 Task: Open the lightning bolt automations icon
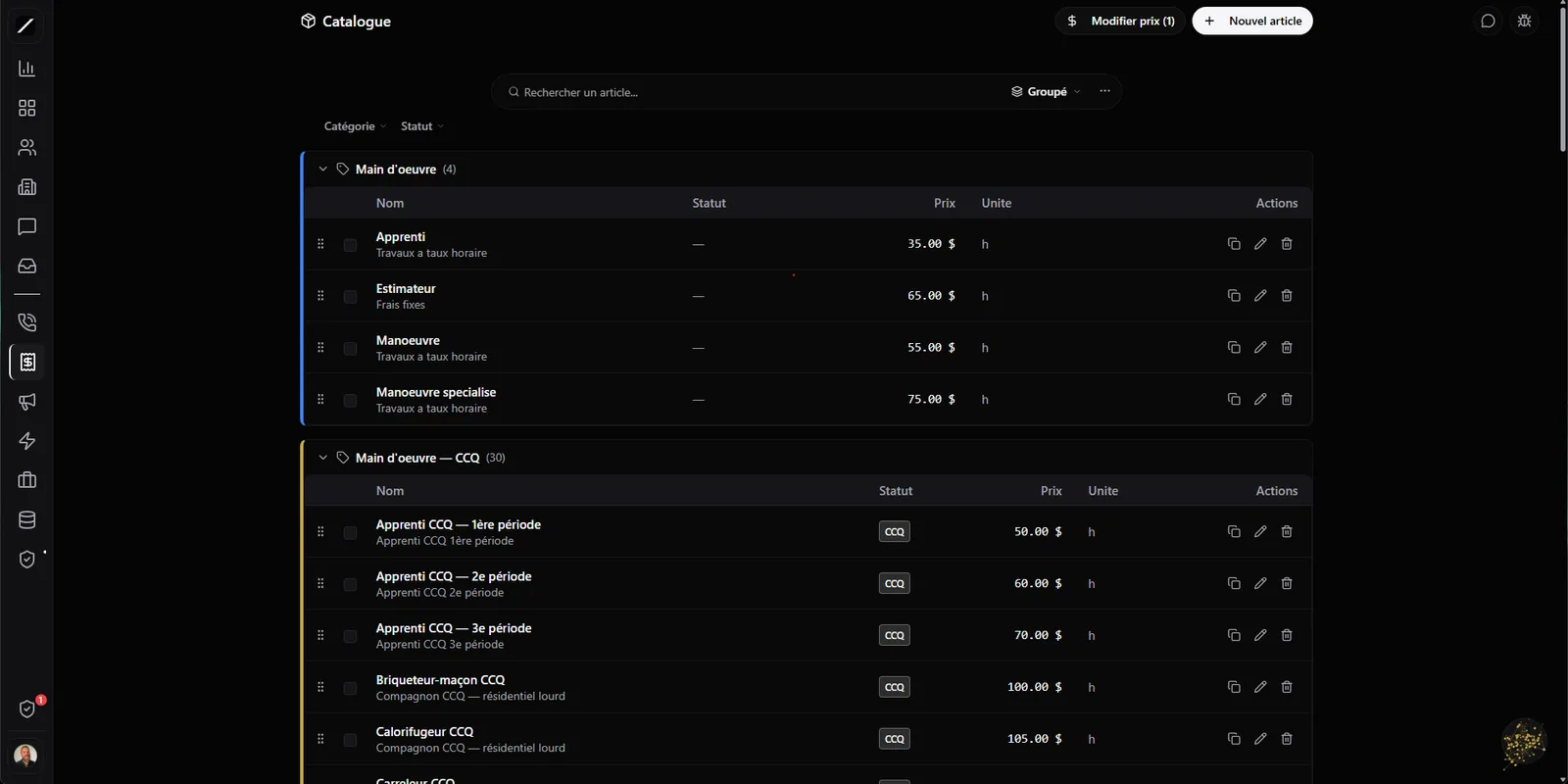pos(26,441)
